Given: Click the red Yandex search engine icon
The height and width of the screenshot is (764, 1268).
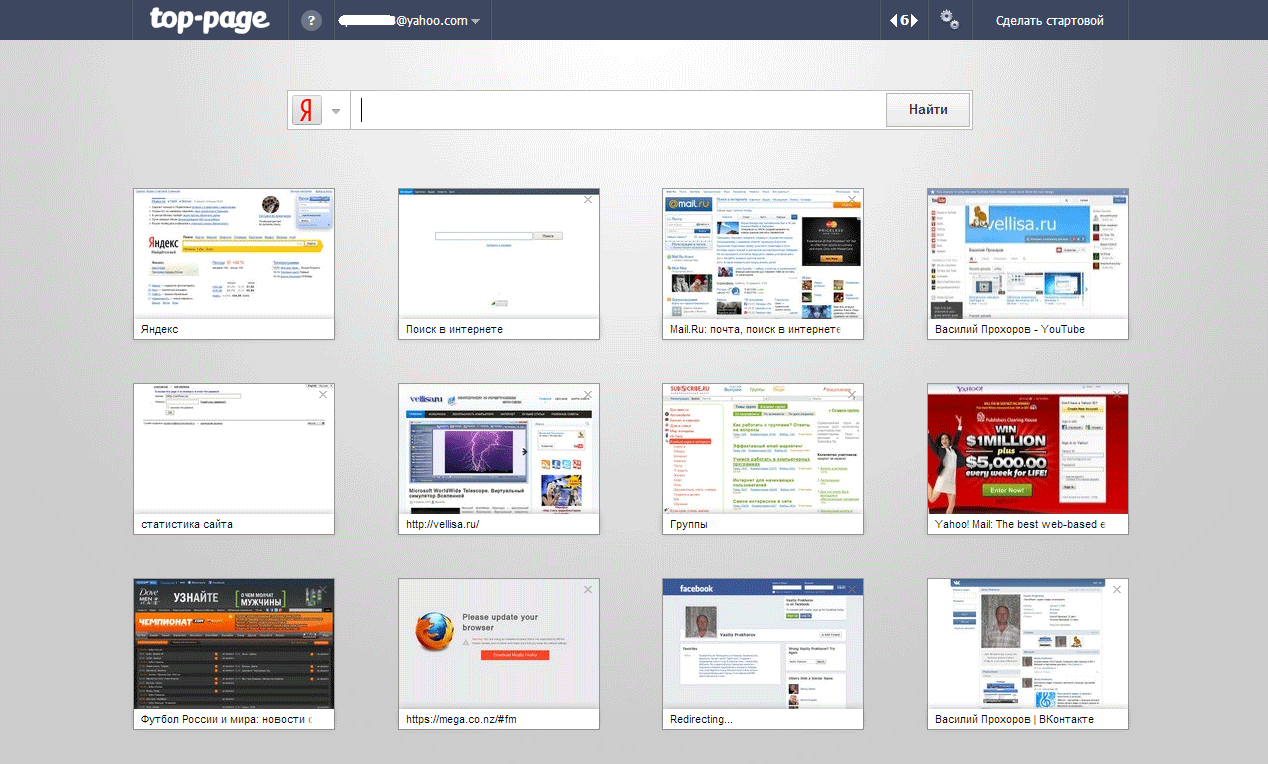Looking at the screenshot, I should (307, 110).
